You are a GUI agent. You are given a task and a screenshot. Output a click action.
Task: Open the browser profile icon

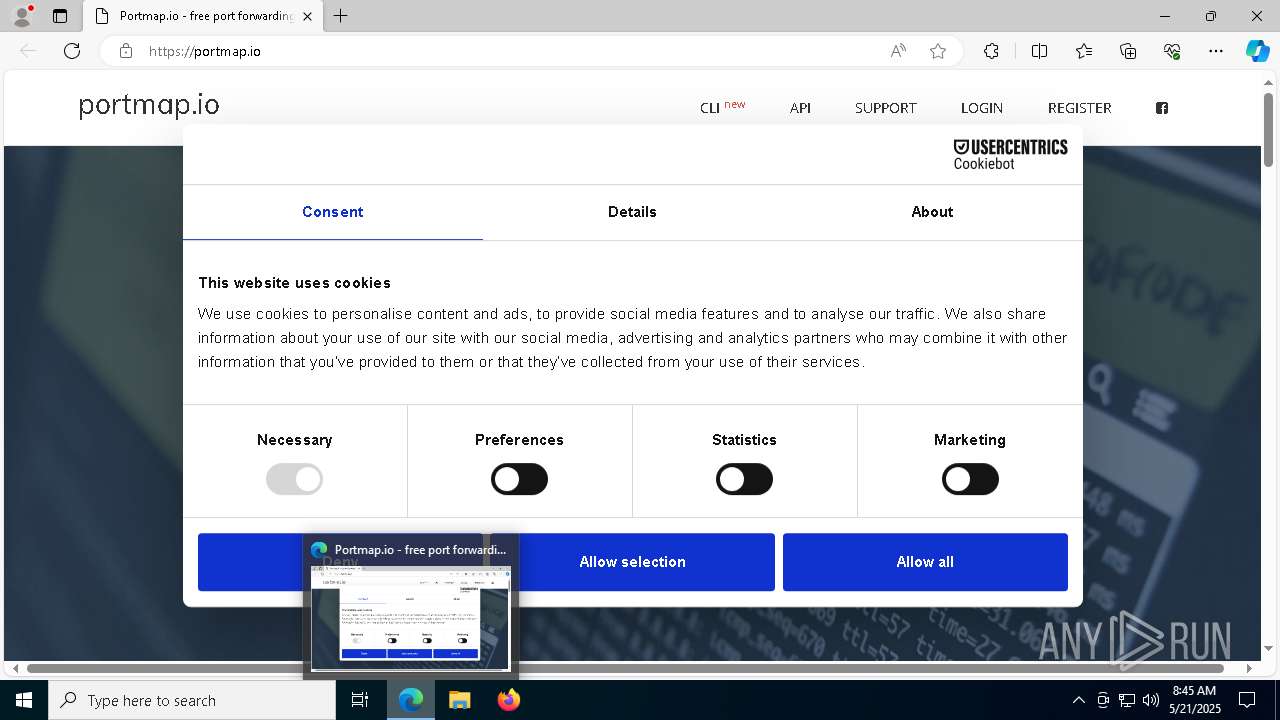21,16
